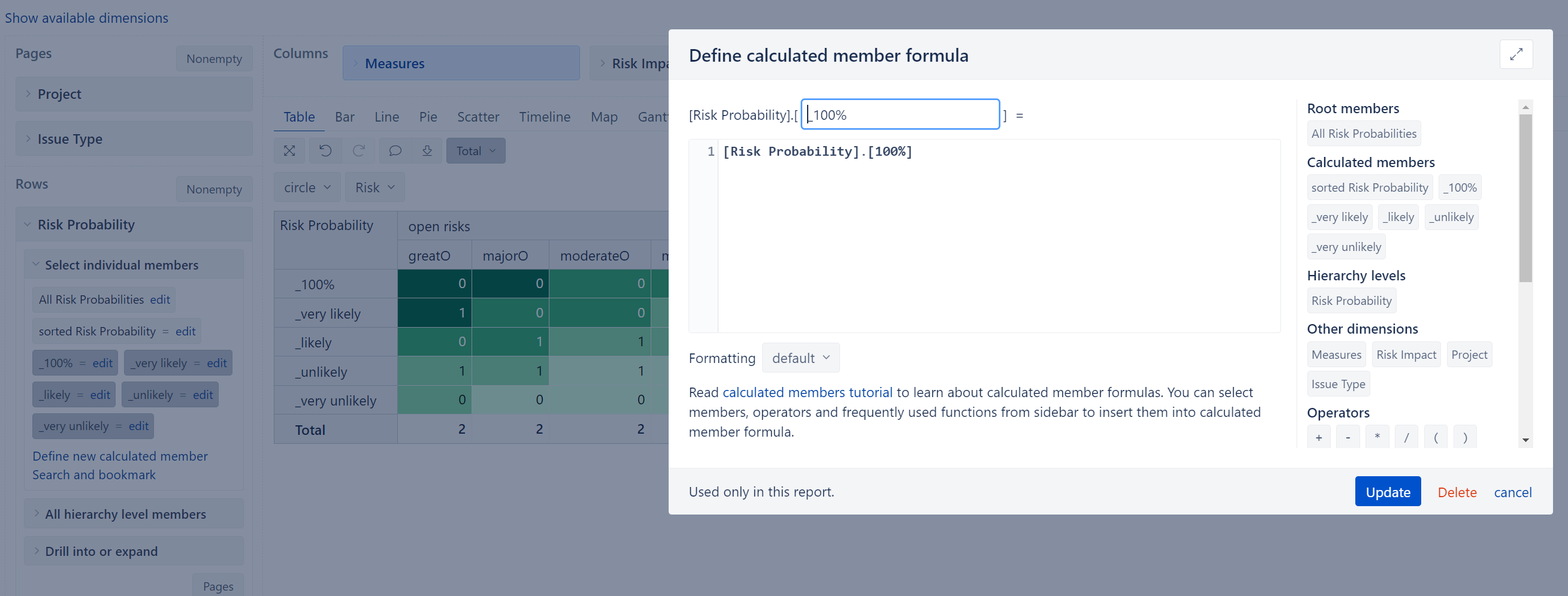Click the comment bubble icon in toolbar
This screenshot has width=1568, height=596.
click(x=395, y=150)
